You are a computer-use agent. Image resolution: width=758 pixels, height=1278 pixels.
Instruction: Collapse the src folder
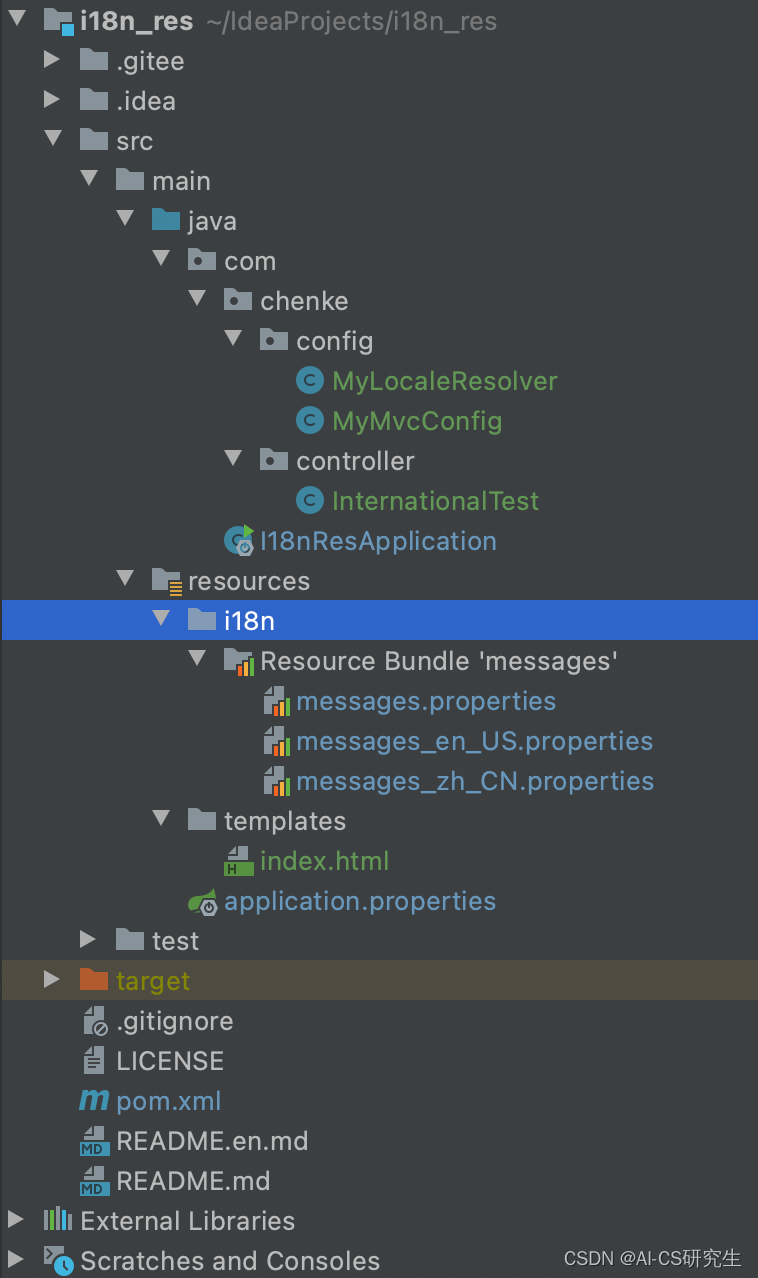(53, 140)
